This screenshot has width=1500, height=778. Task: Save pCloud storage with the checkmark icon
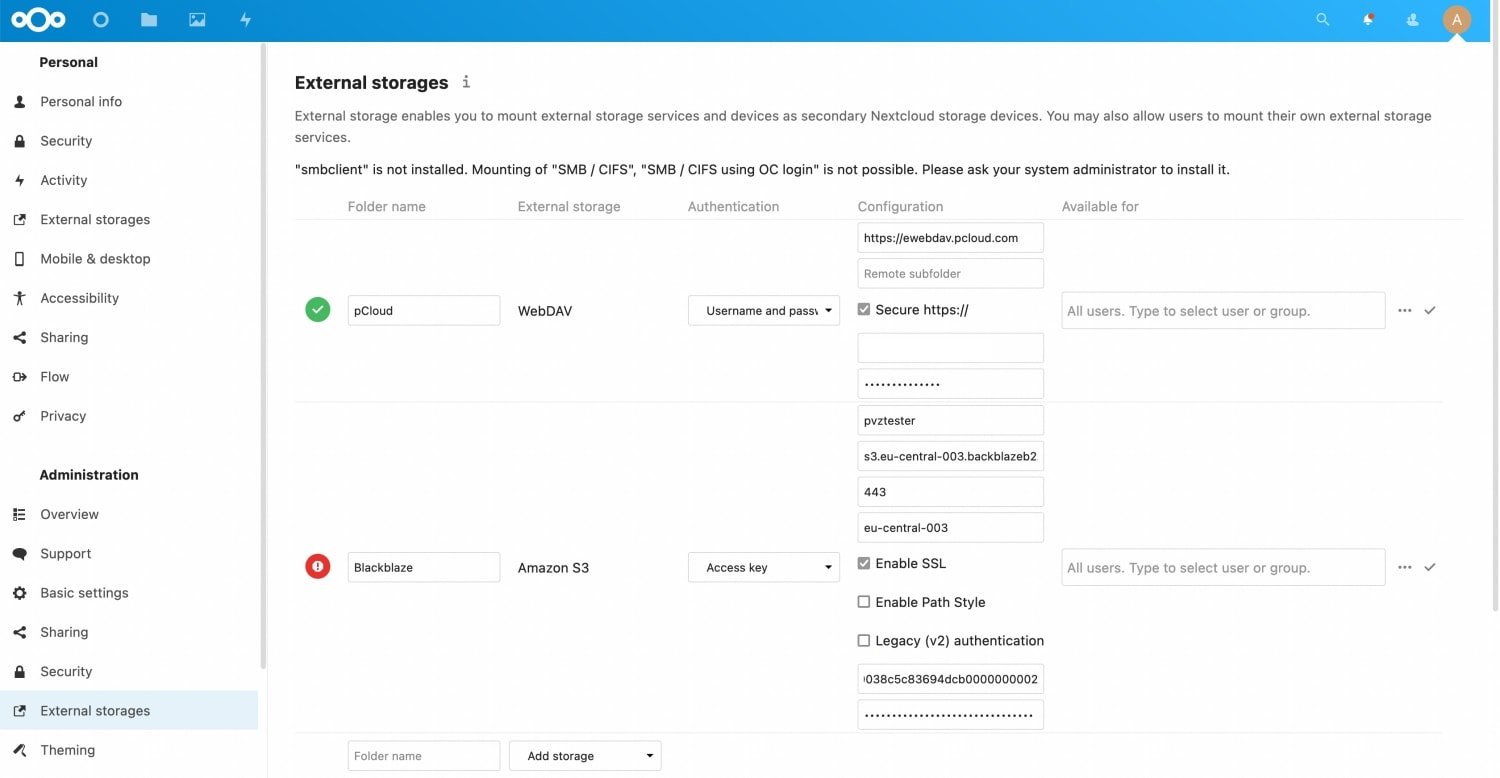pyautogui.click(x=1430, y=311)
